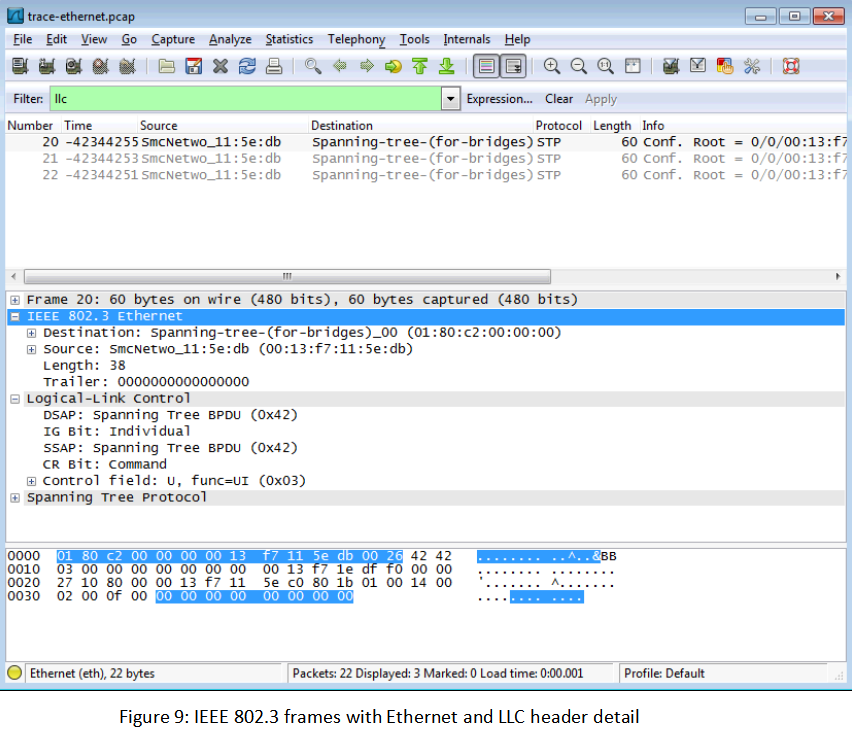Click the Zoom out toolbar icon
852x731 pixels.
click(x=578, y=66)
